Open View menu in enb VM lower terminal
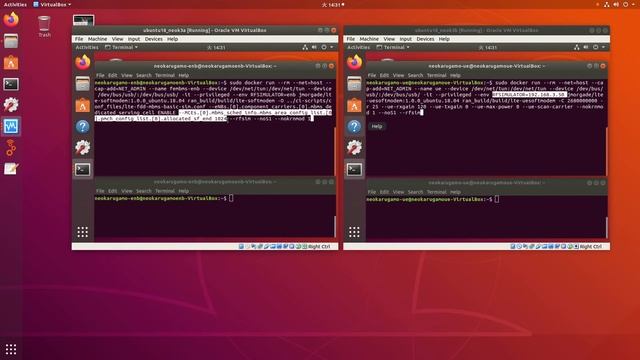The image size is (640, 360). coord(127,191)
